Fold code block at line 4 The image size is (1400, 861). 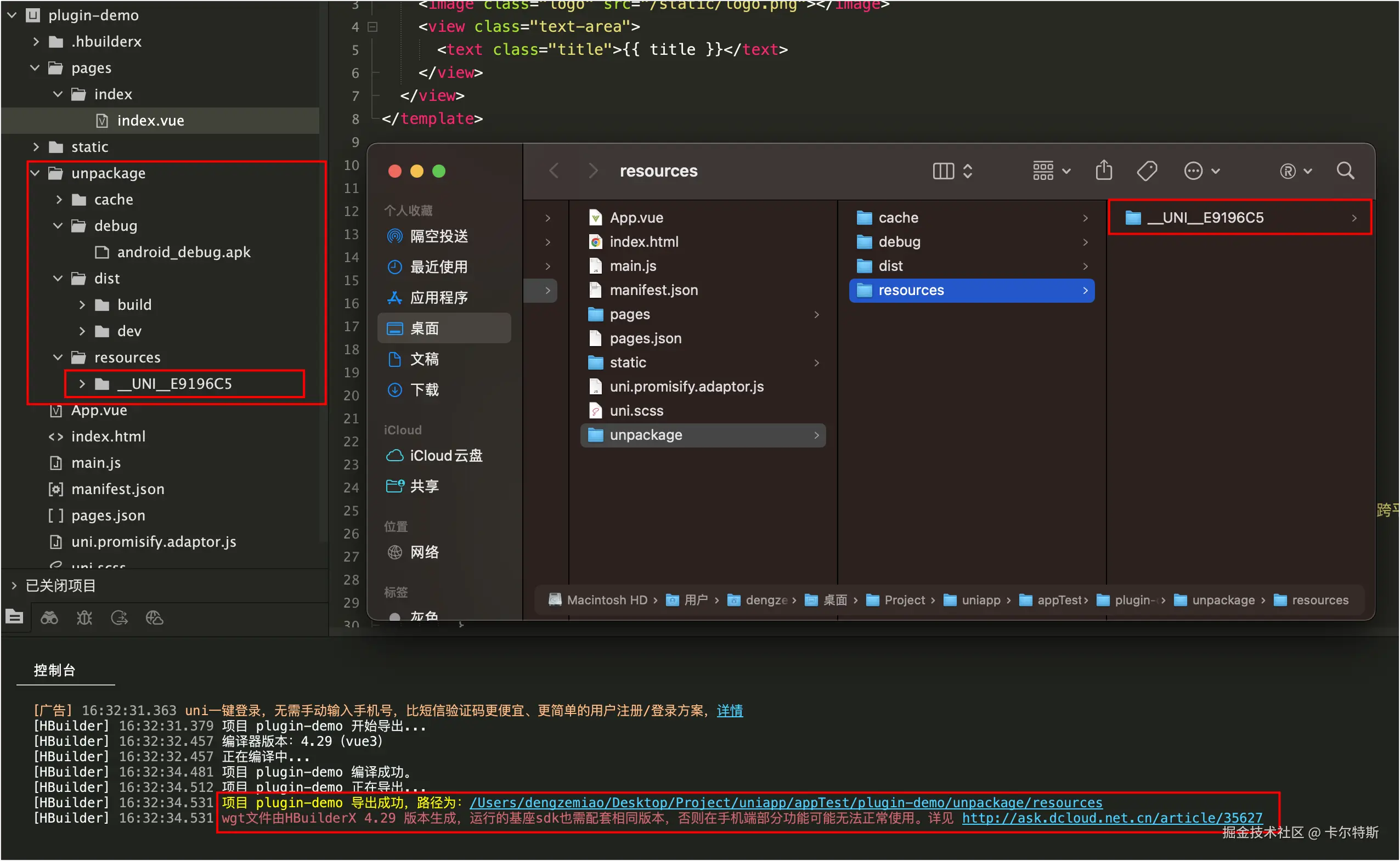372,27
